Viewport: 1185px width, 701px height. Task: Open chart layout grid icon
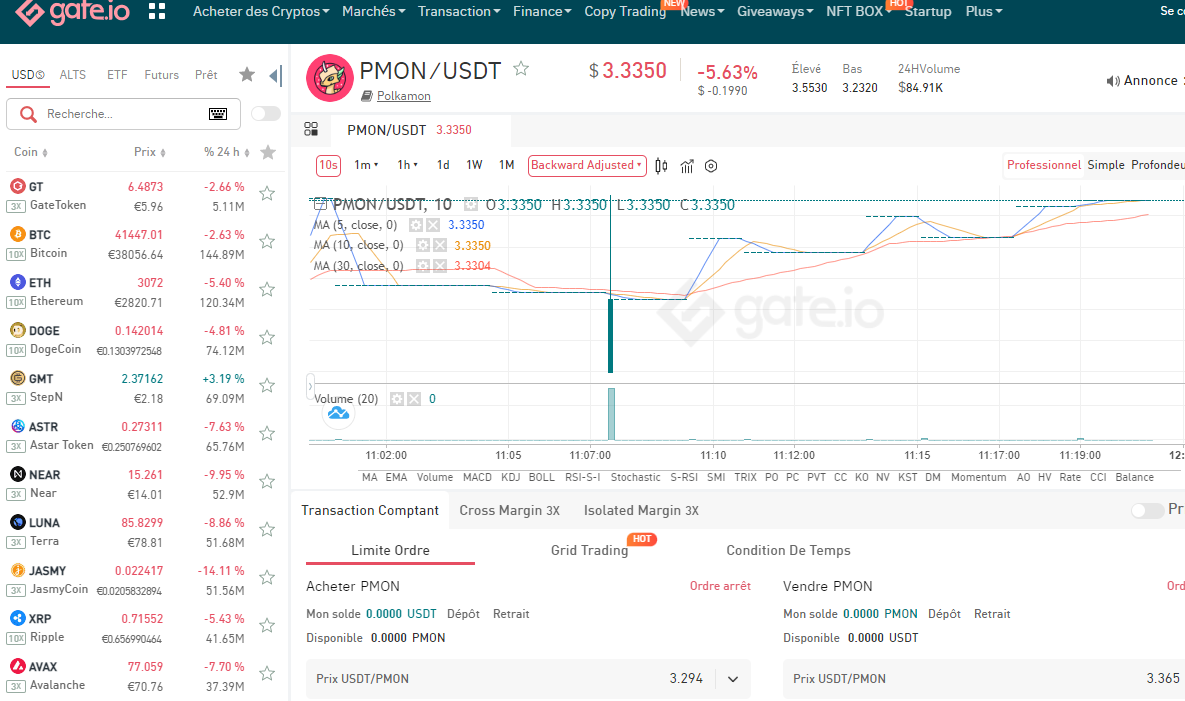[x=311, y=129]
